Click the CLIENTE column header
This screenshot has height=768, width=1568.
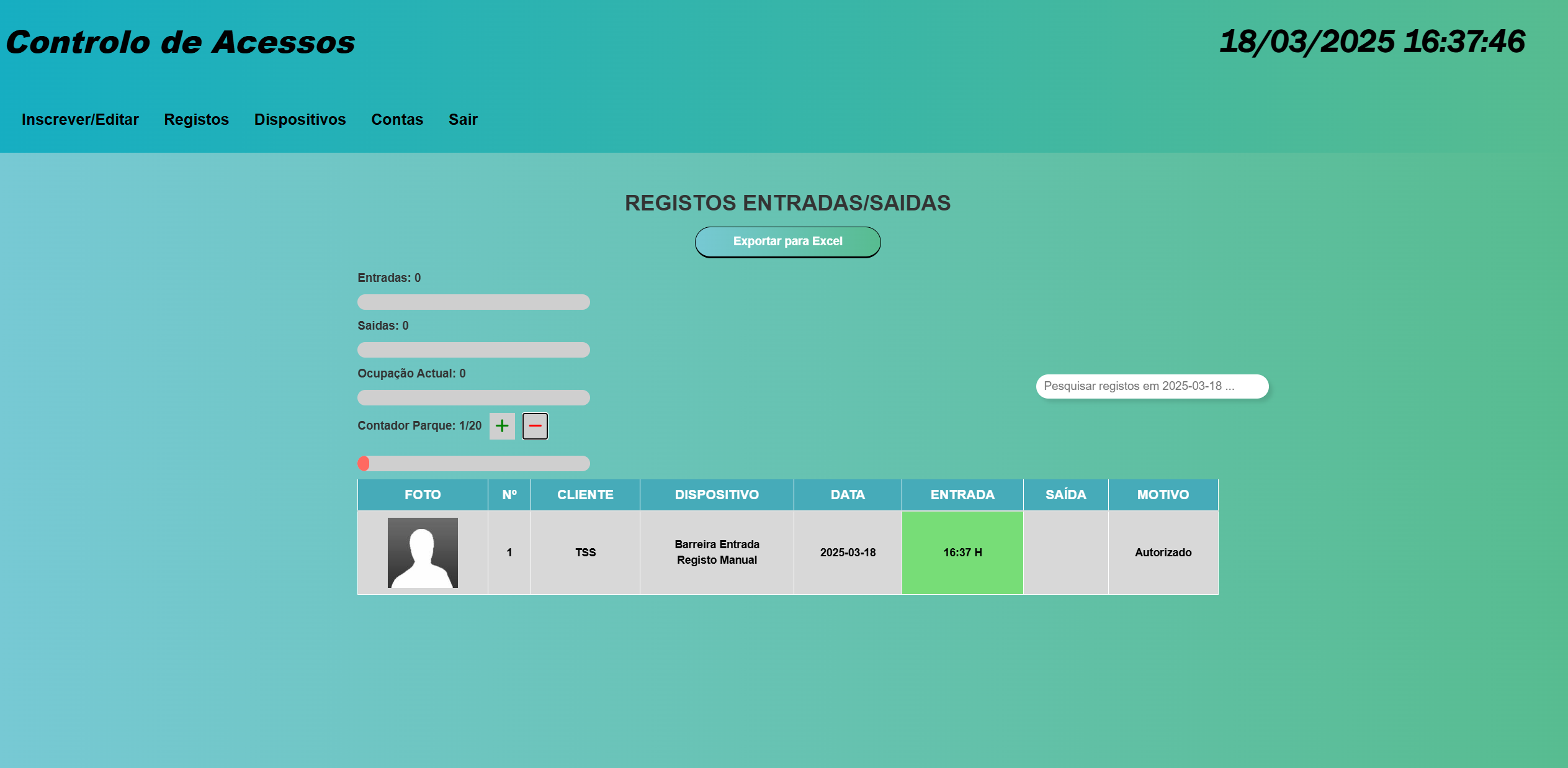(x=585, y=495)
